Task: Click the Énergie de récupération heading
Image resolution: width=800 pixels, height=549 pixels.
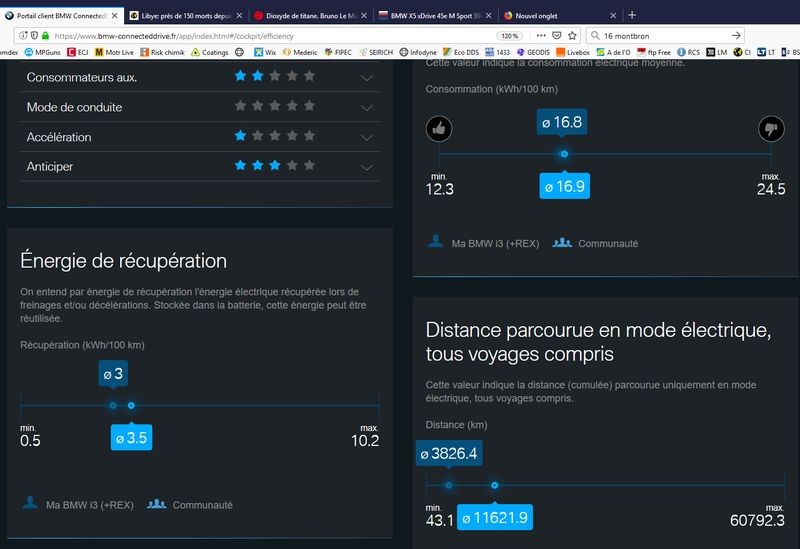Action: click(x=123, y=261)
